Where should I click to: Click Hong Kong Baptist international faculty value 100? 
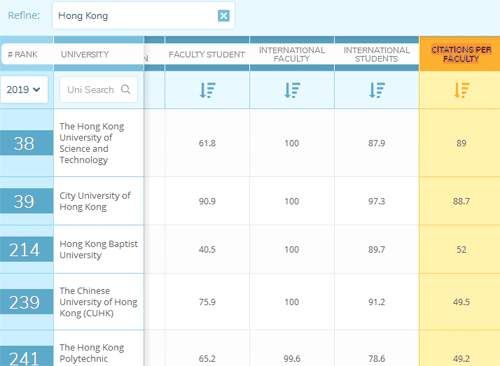pos(292,250)
